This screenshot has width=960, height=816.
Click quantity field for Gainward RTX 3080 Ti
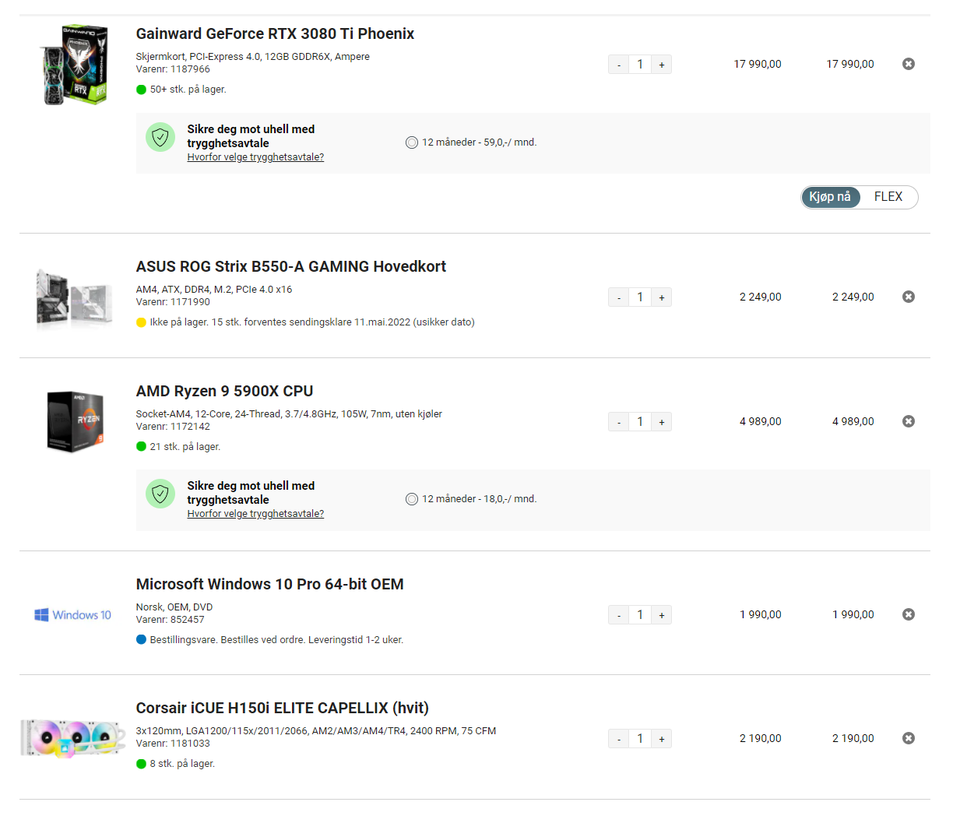coord(640,64)
